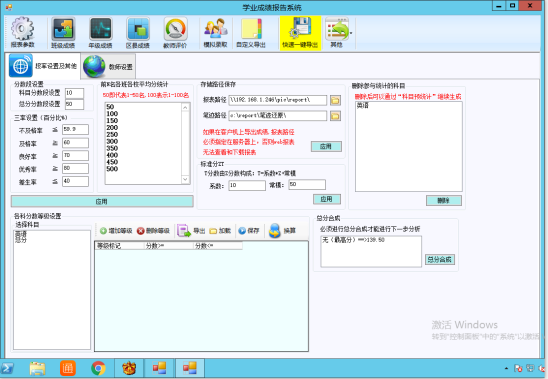Viewport: 548px width, 379px height.
Task: Select 350 in the top-N list
Action: [112, 148]
